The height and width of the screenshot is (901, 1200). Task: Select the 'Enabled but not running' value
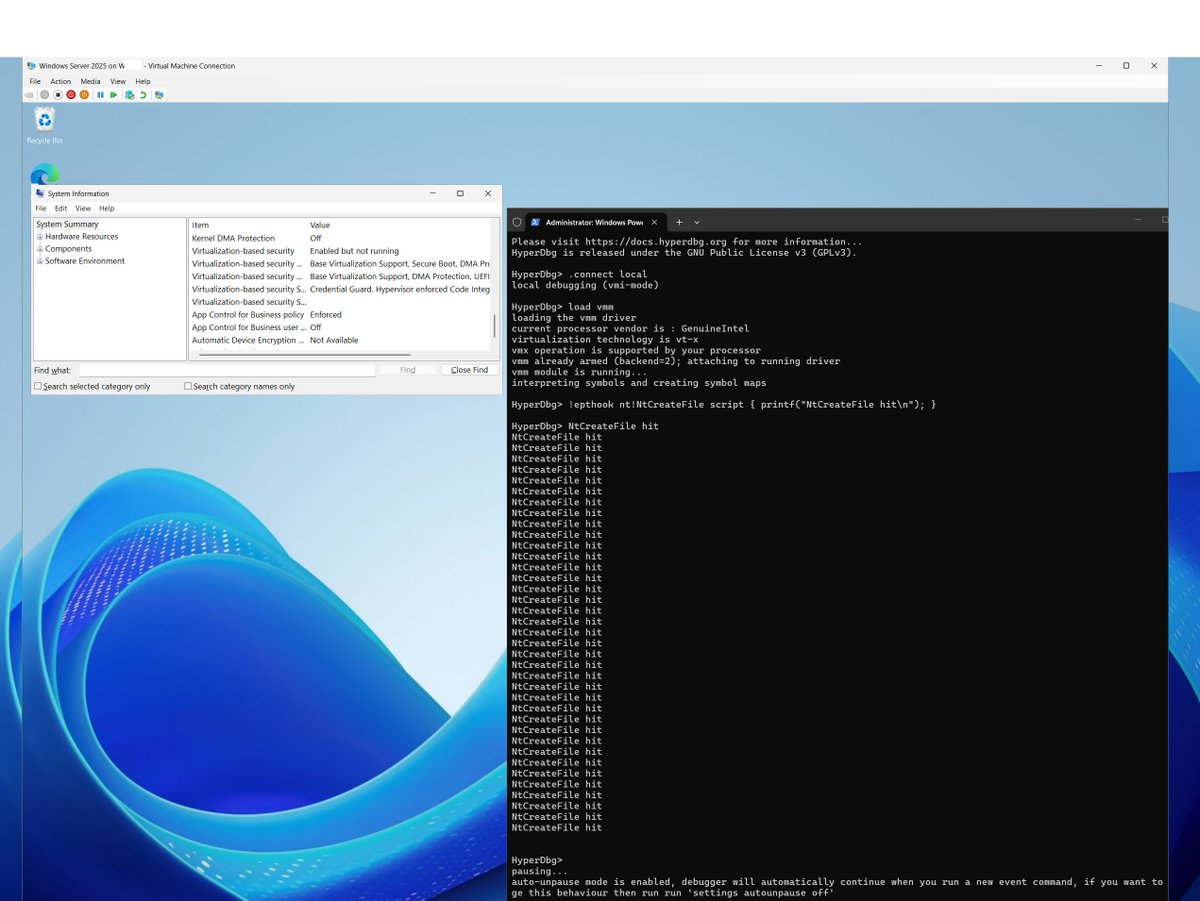tap(354, 251)
